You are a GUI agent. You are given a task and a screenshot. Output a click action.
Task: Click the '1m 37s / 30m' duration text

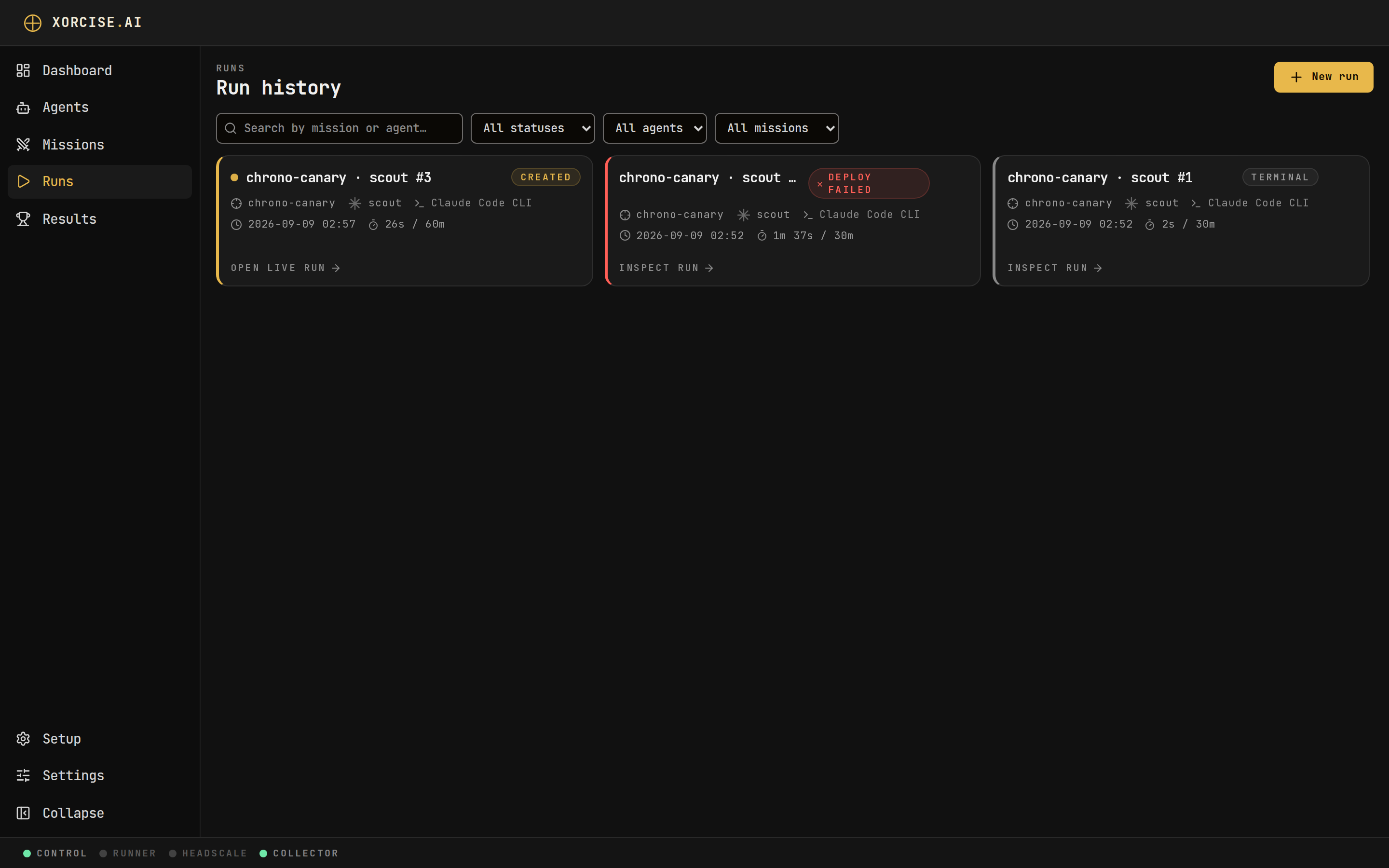click(813, 236)
